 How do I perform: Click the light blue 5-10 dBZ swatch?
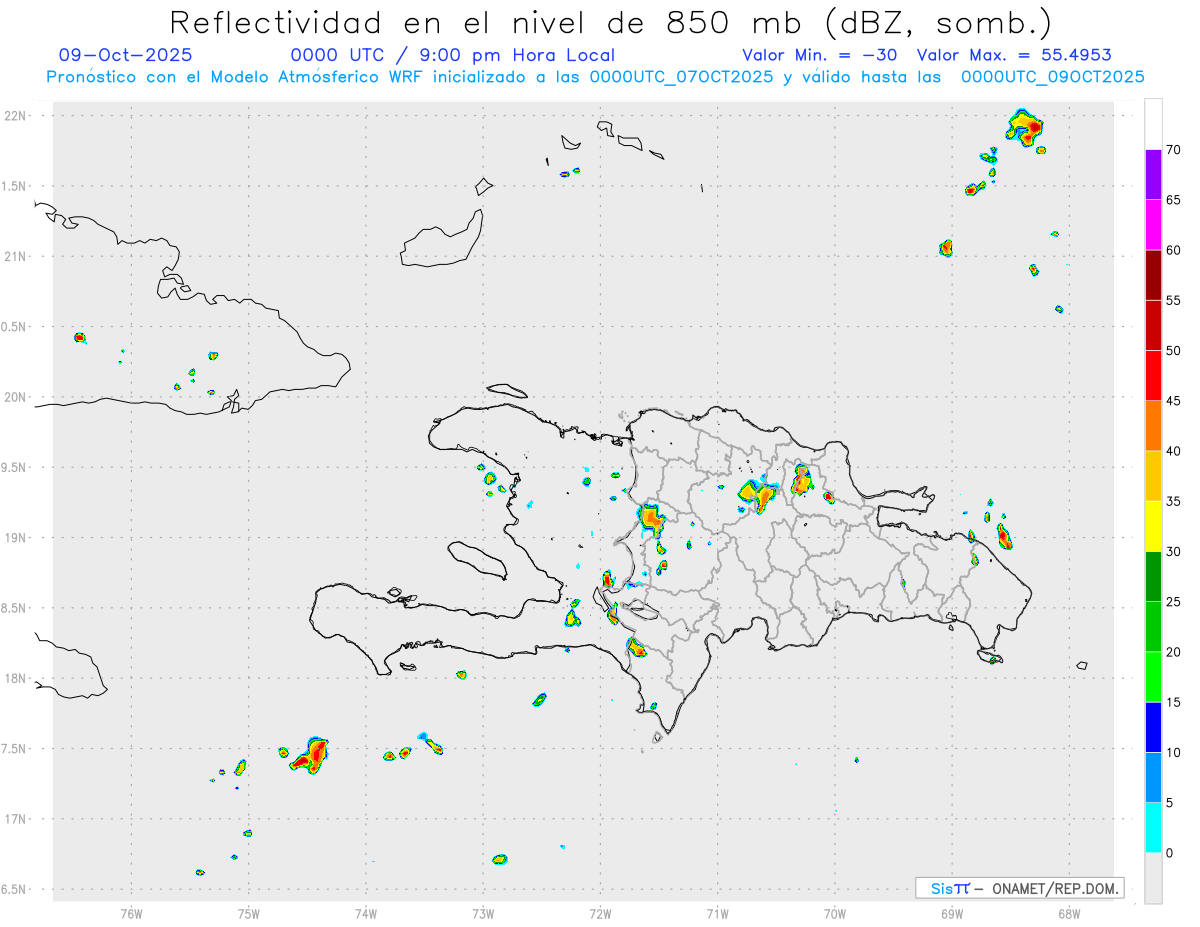pyautogui.click(x=1153, y=778)
